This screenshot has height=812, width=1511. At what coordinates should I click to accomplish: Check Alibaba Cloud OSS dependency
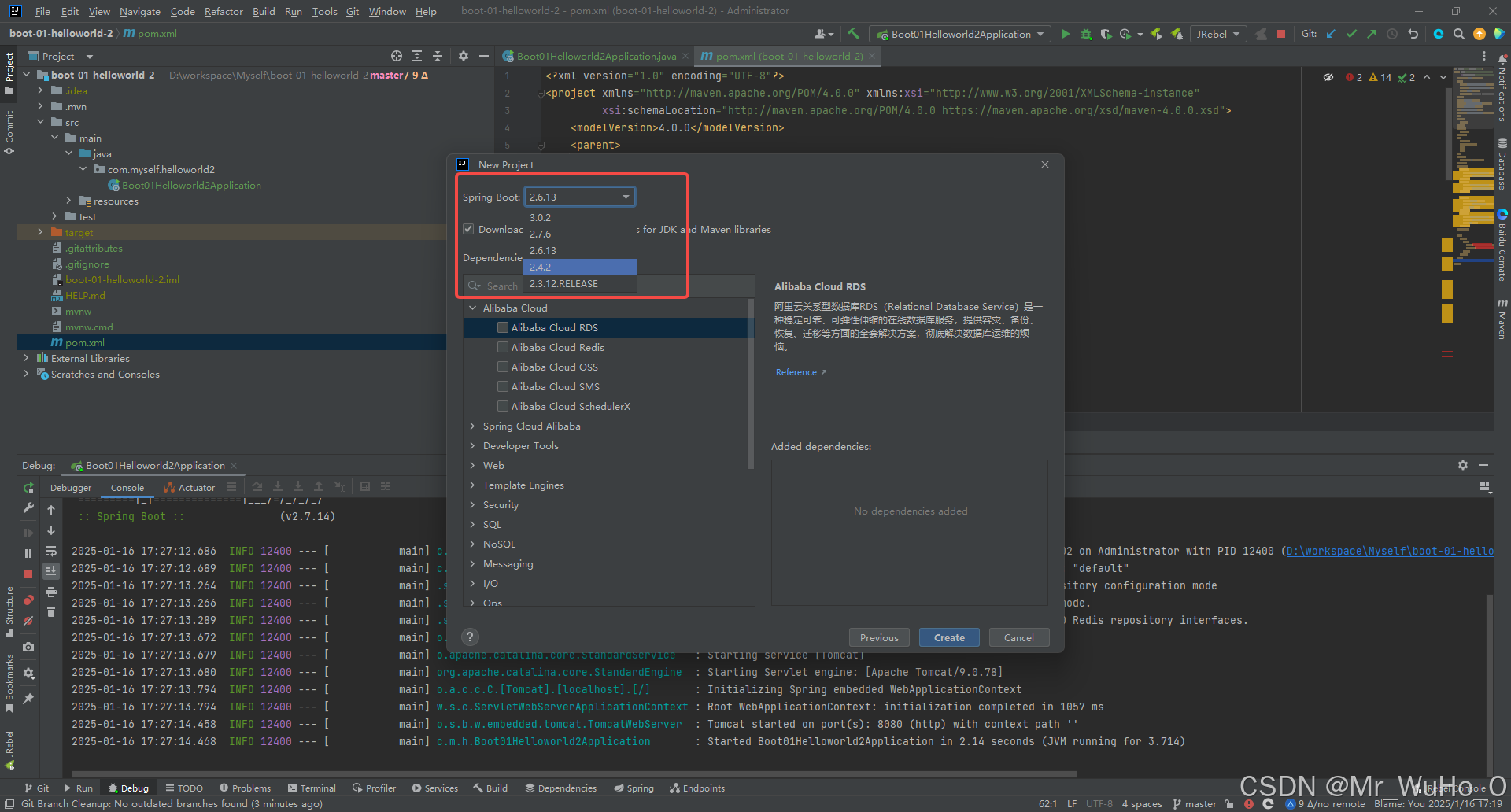502,367
